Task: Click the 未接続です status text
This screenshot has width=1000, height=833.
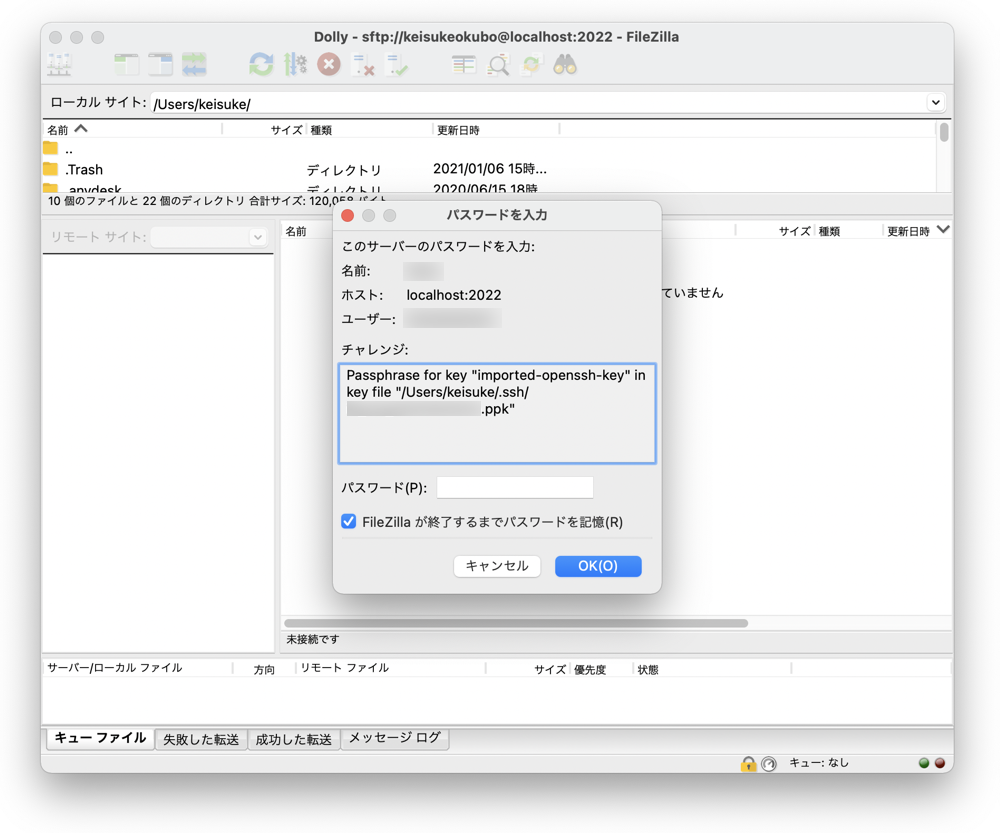Action: [312, 639]
